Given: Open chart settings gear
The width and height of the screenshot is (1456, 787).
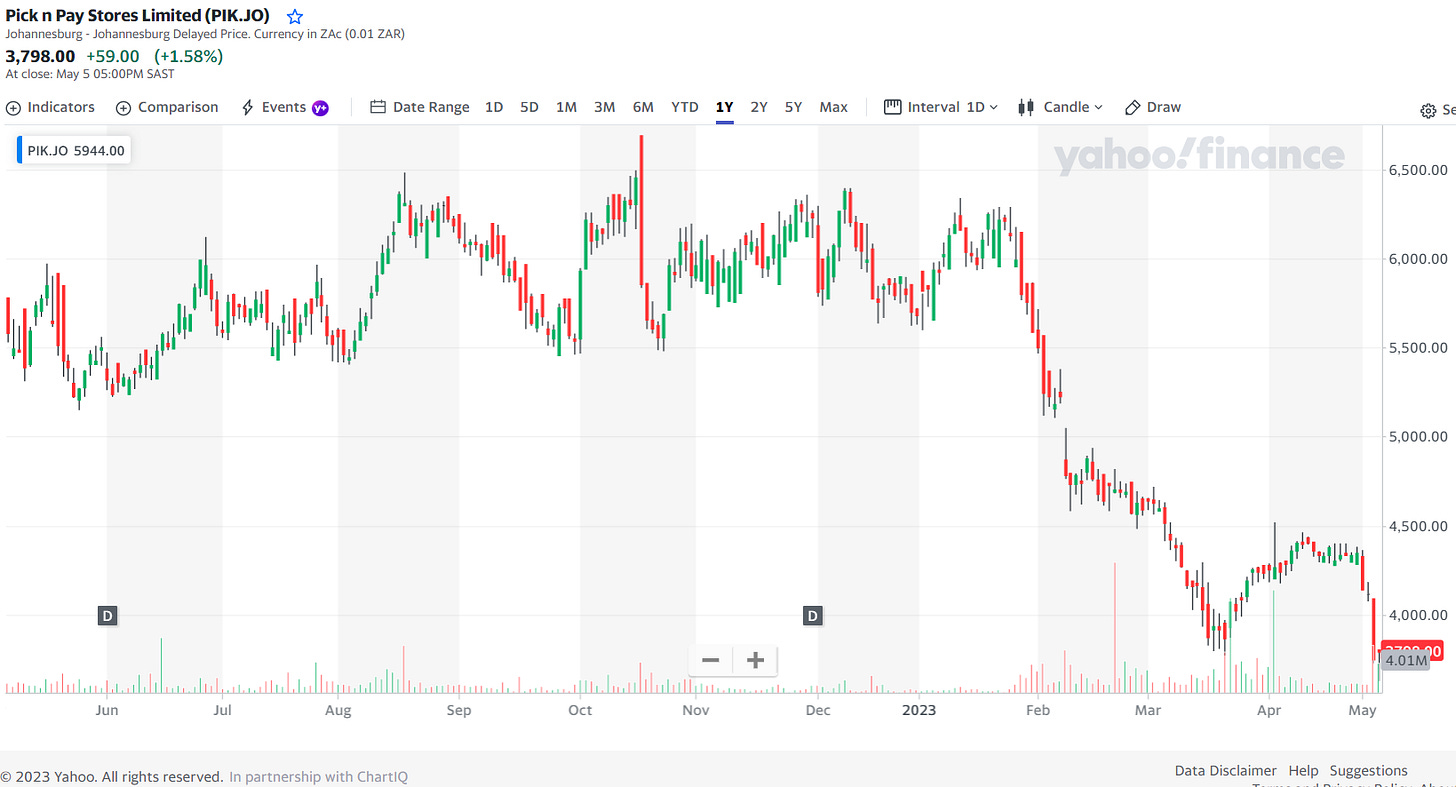Looking at the screenshot, I should pyautogui.click(x=1428, y=111).
